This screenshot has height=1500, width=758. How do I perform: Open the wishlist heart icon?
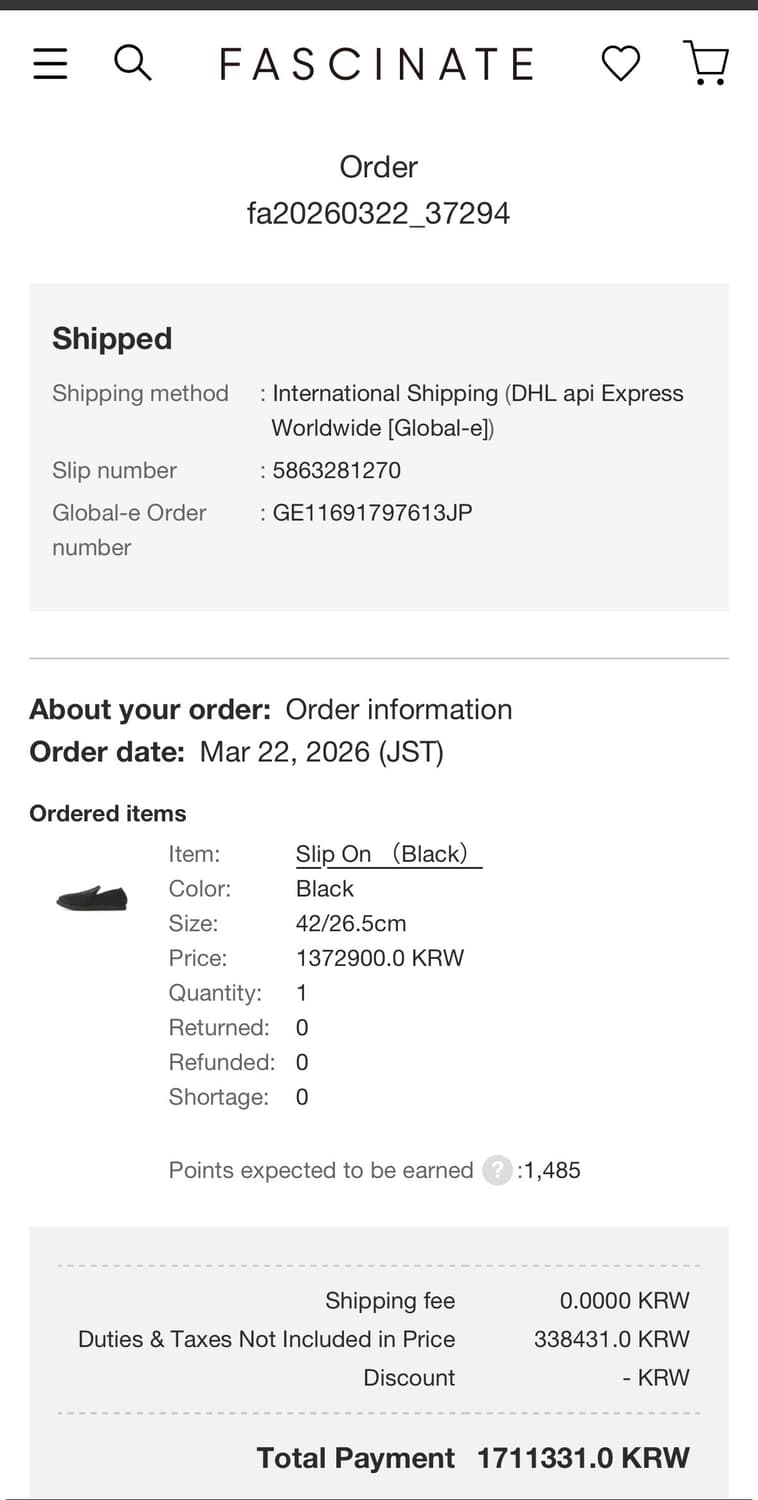click(x=620, y=64)
